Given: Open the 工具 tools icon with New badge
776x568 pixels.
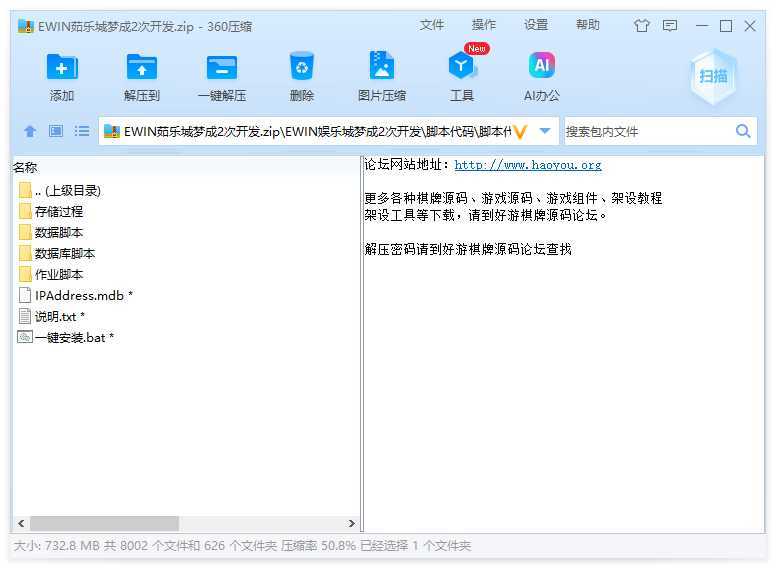Looking at the screenshot, I should (x=462, y=64).
